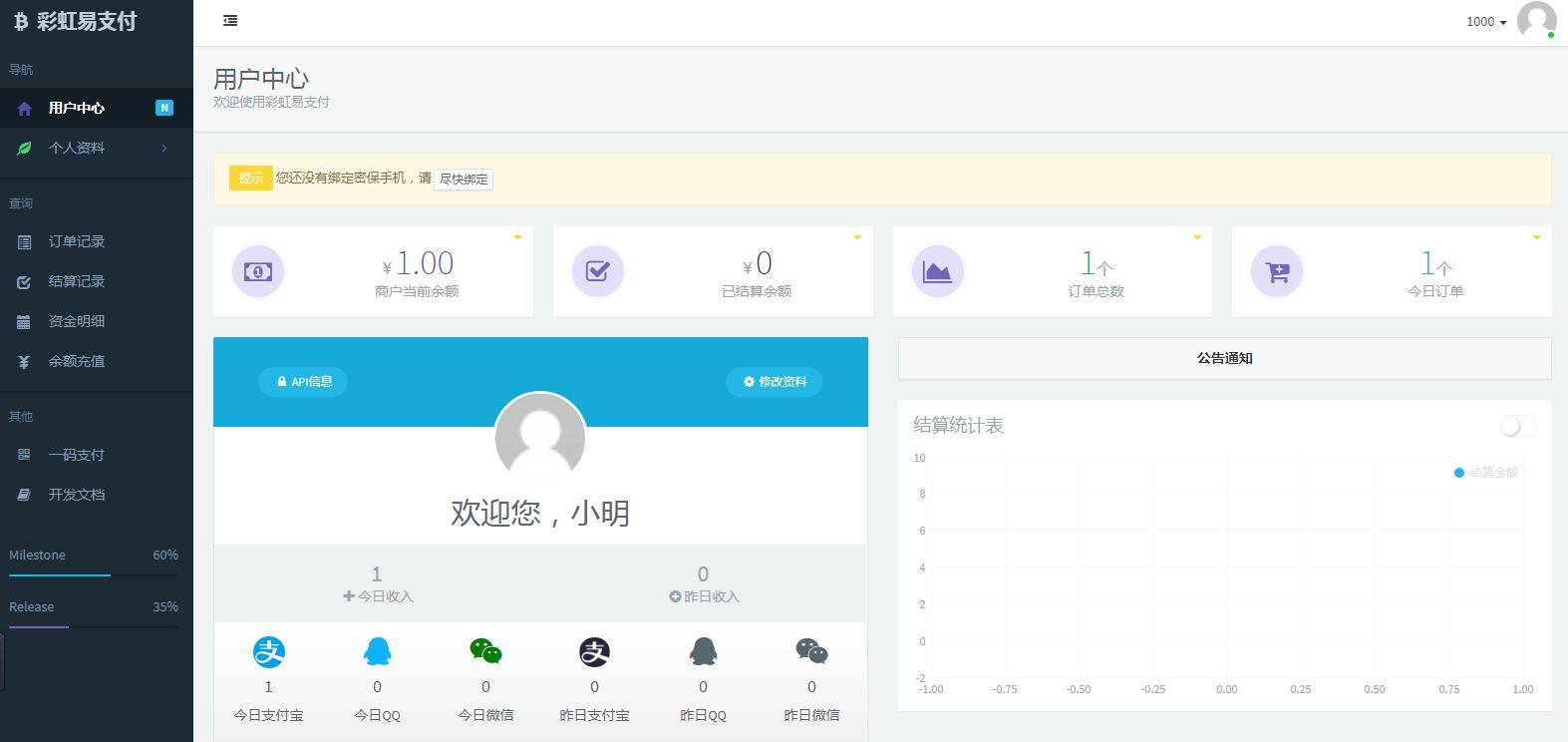1568x742 pixels.
Task: Toggle the 结算统计表 chart switch
Action: [x=1518, y=426]
